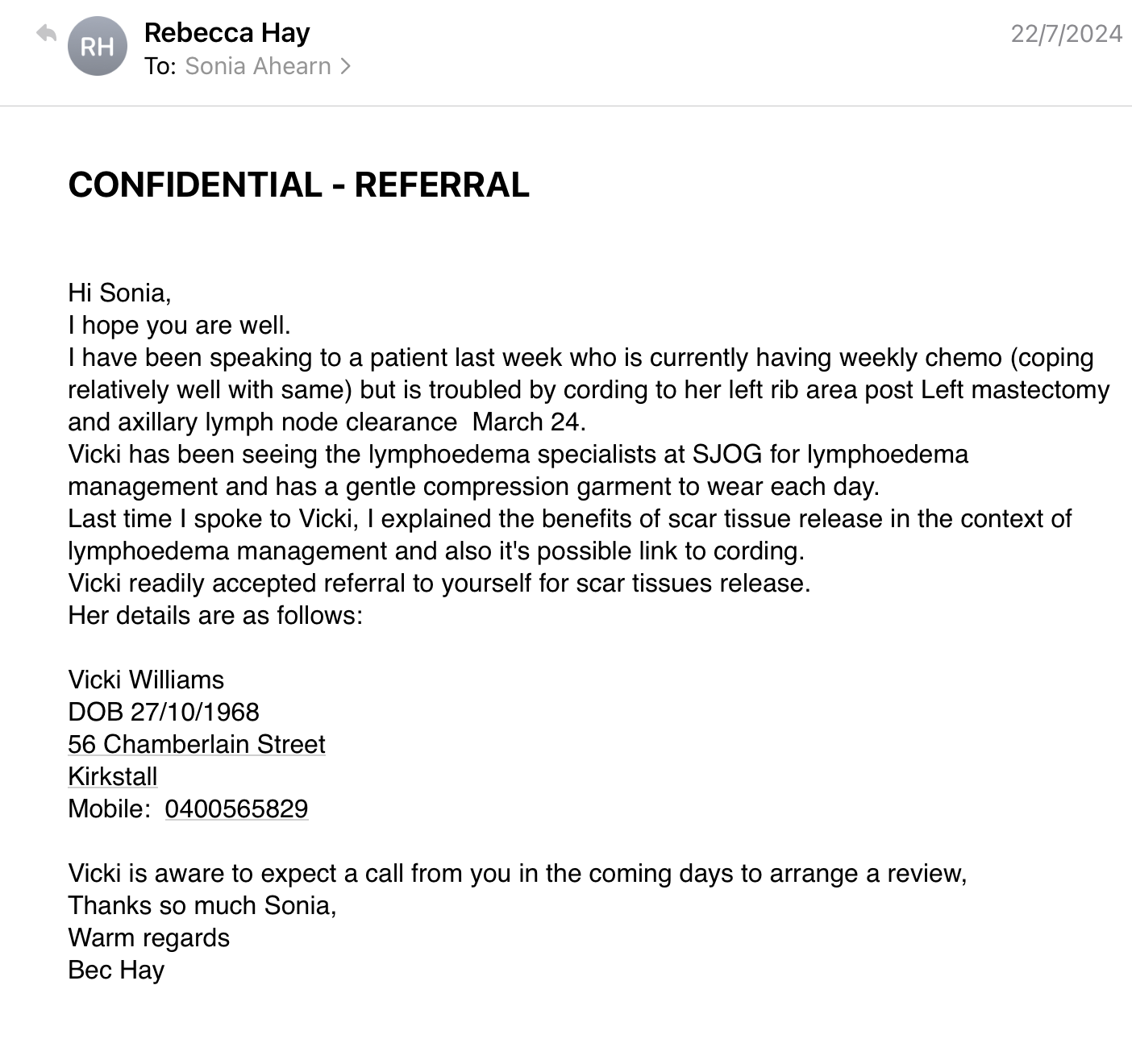
Task: Click the "Bec Hay" signature
Action: (116, 970)
